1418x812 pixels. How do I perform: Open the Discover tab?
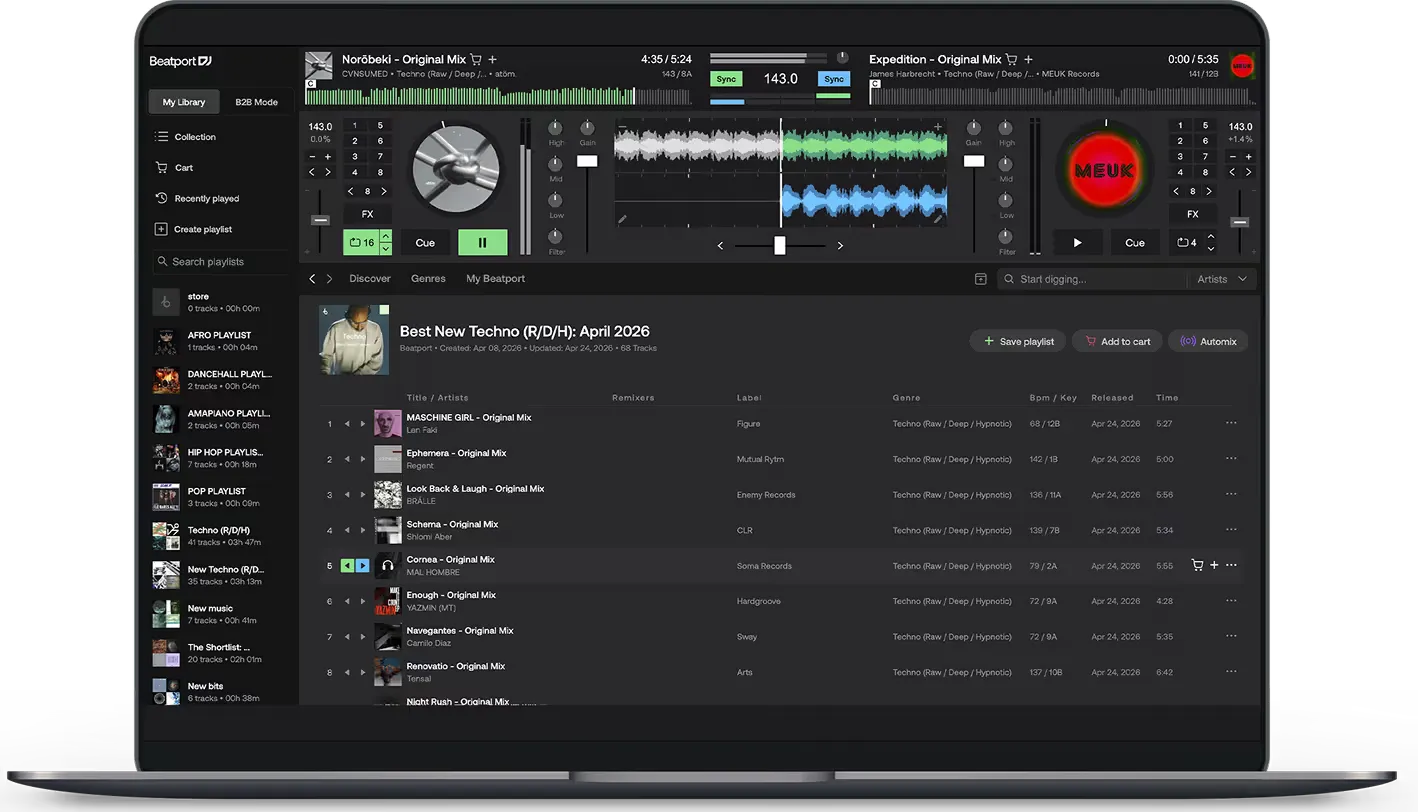(x=370, y=279)
